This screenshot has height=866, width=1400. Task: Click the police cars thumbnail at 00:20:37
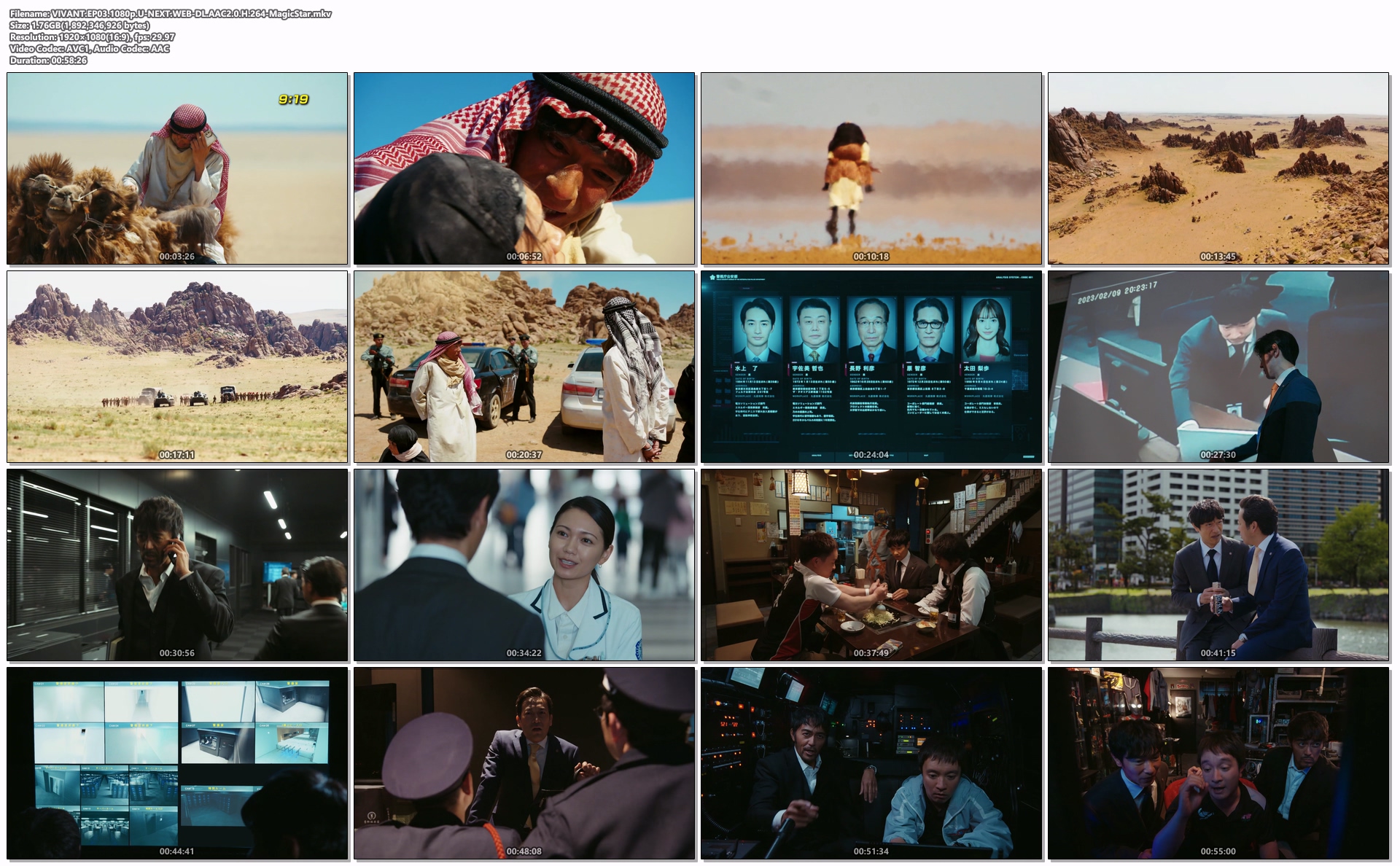524,366
